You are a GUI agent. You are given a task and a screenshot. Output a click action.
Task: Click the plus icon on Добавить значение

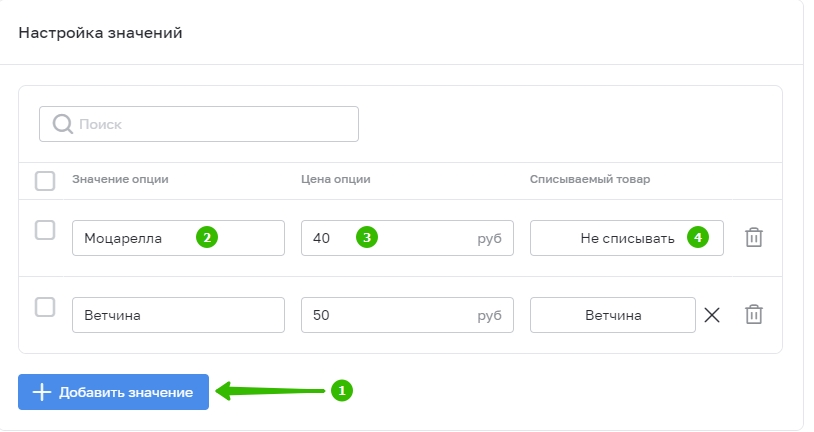coord(42,392)
